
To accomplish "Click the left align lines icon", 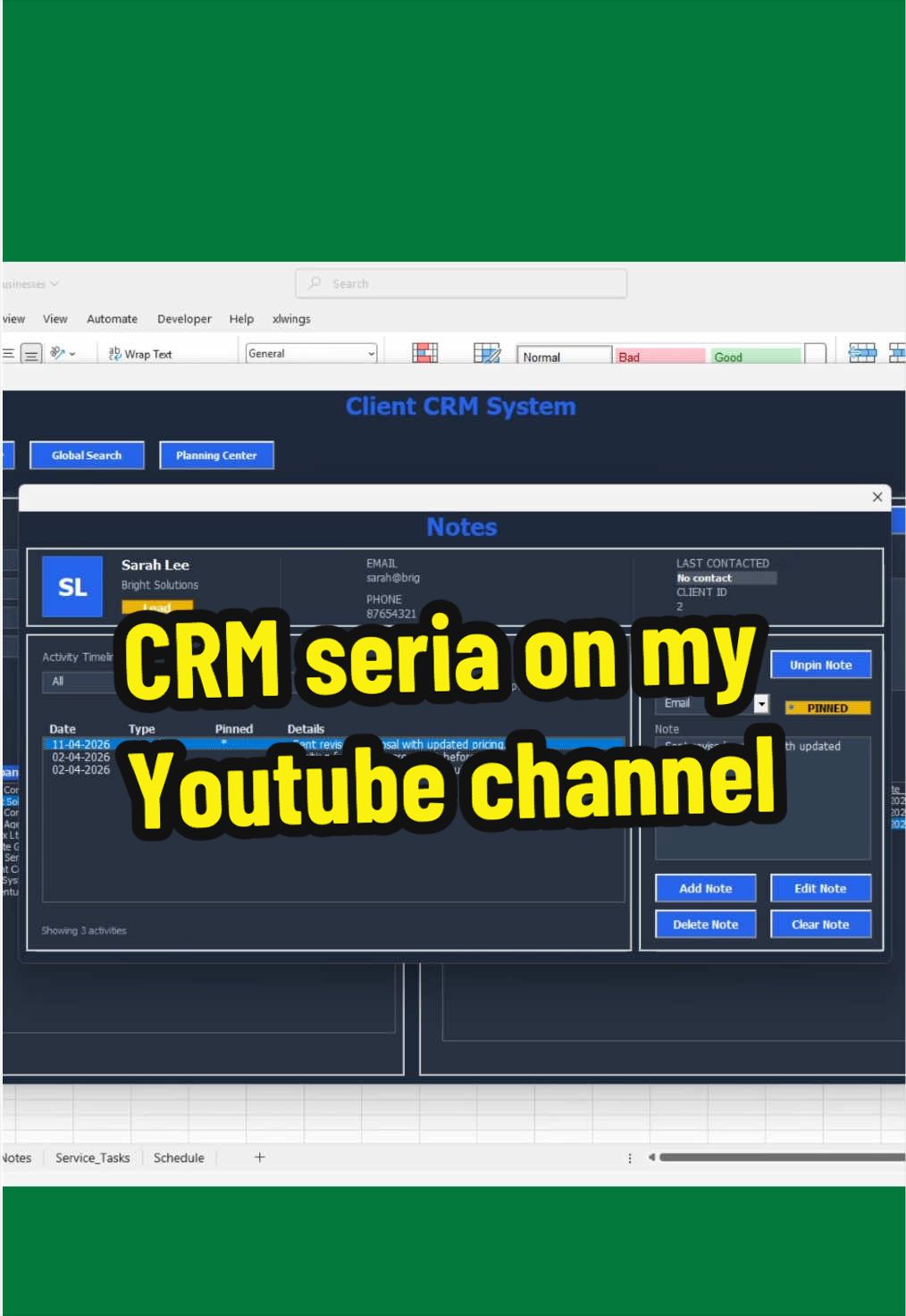I will pyautogui.click(x=8, y=354).
